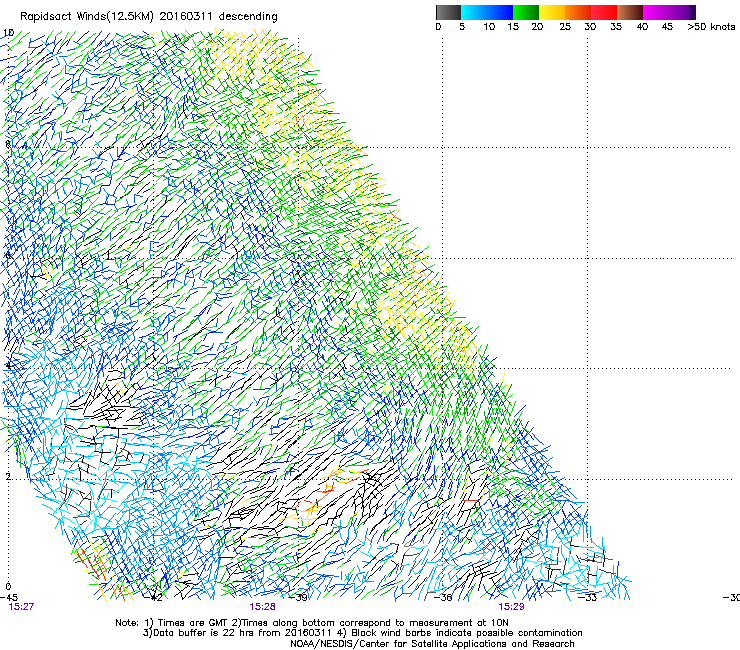Click the yellow 20-25 knots color band
This screenshot has height=650, width=740.
click(552, 12)
